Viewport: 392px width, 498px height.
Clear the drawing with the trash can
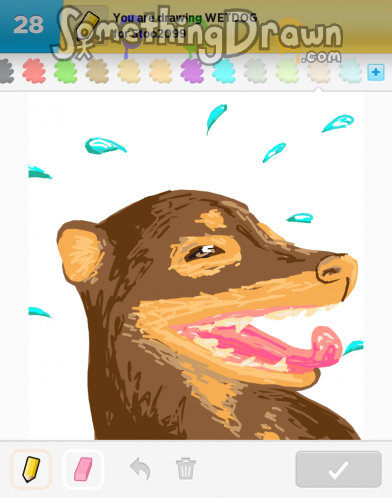[x=186, y=469]
